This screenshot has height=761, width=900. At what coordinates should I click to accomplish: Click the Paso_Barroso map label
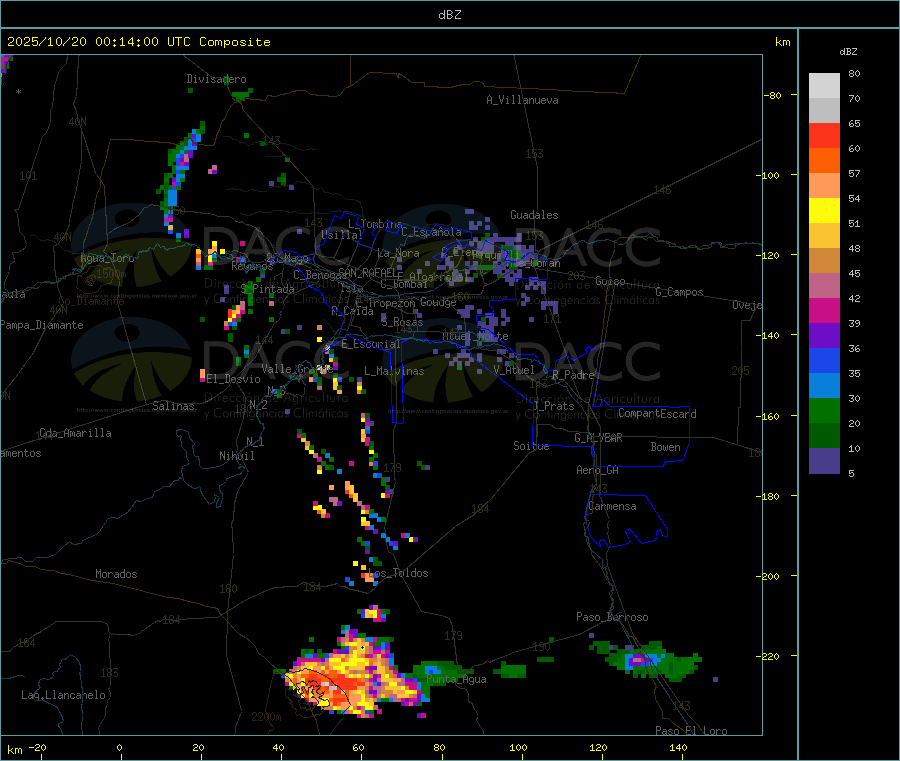pyautogui.click(x=612, y=617)
